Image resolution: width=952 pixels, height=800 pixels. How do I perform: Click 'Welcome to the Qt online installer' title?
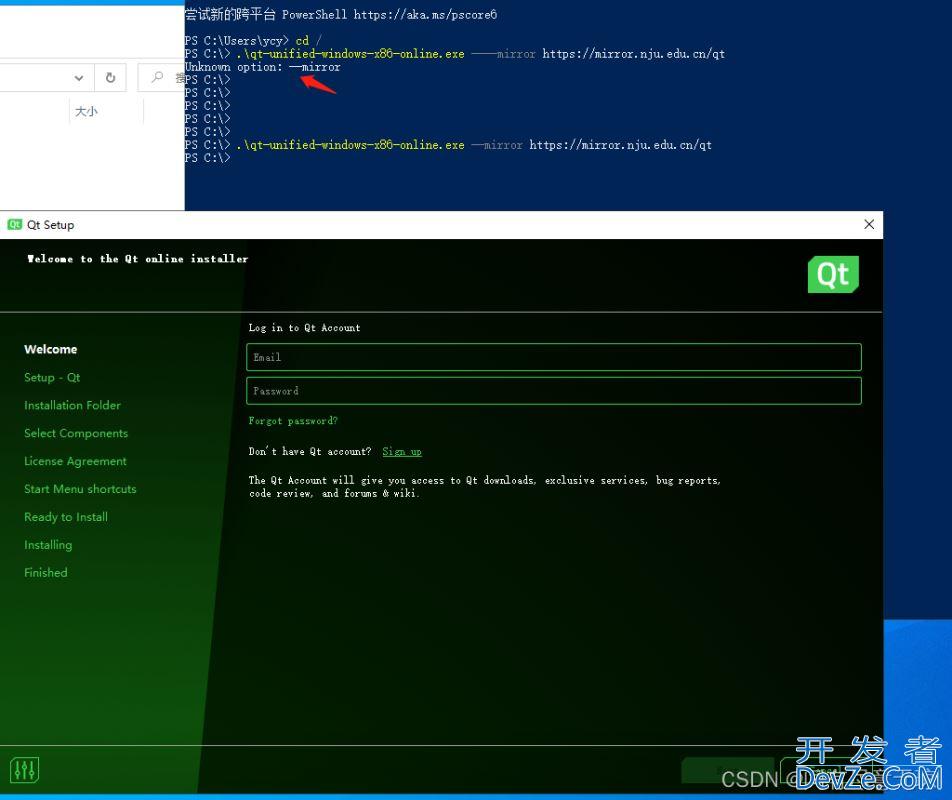tap(138, 259)
